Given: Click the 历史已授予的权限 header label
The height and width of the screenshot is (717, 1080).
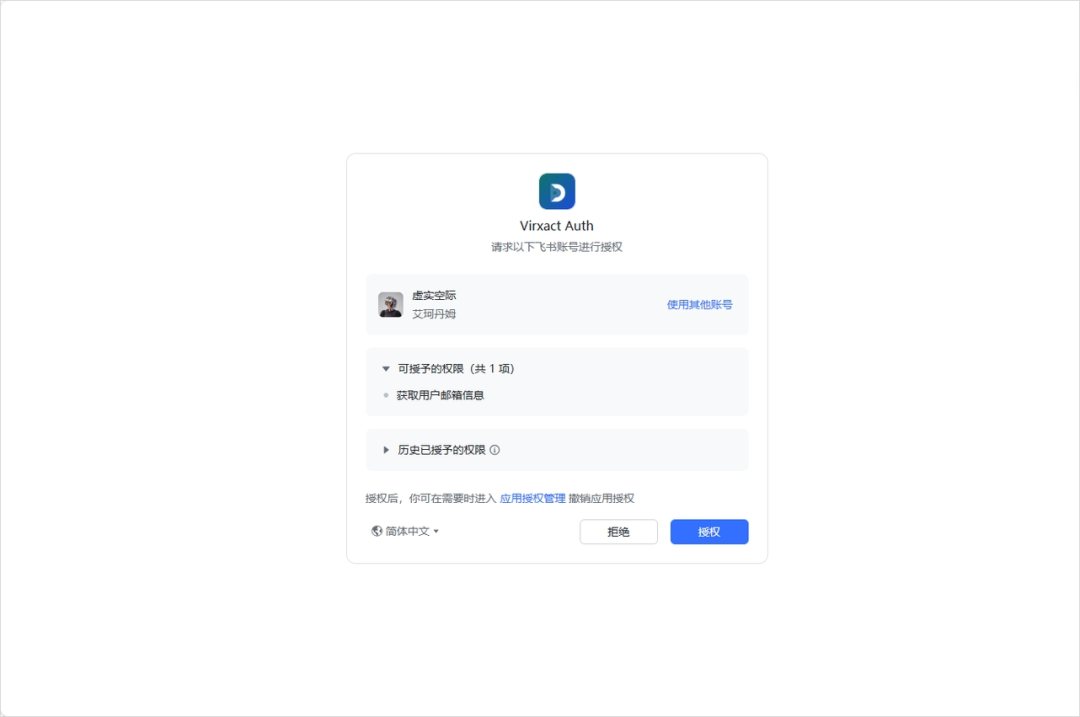Looking at the screenshot, I should [x=441, y=450].
